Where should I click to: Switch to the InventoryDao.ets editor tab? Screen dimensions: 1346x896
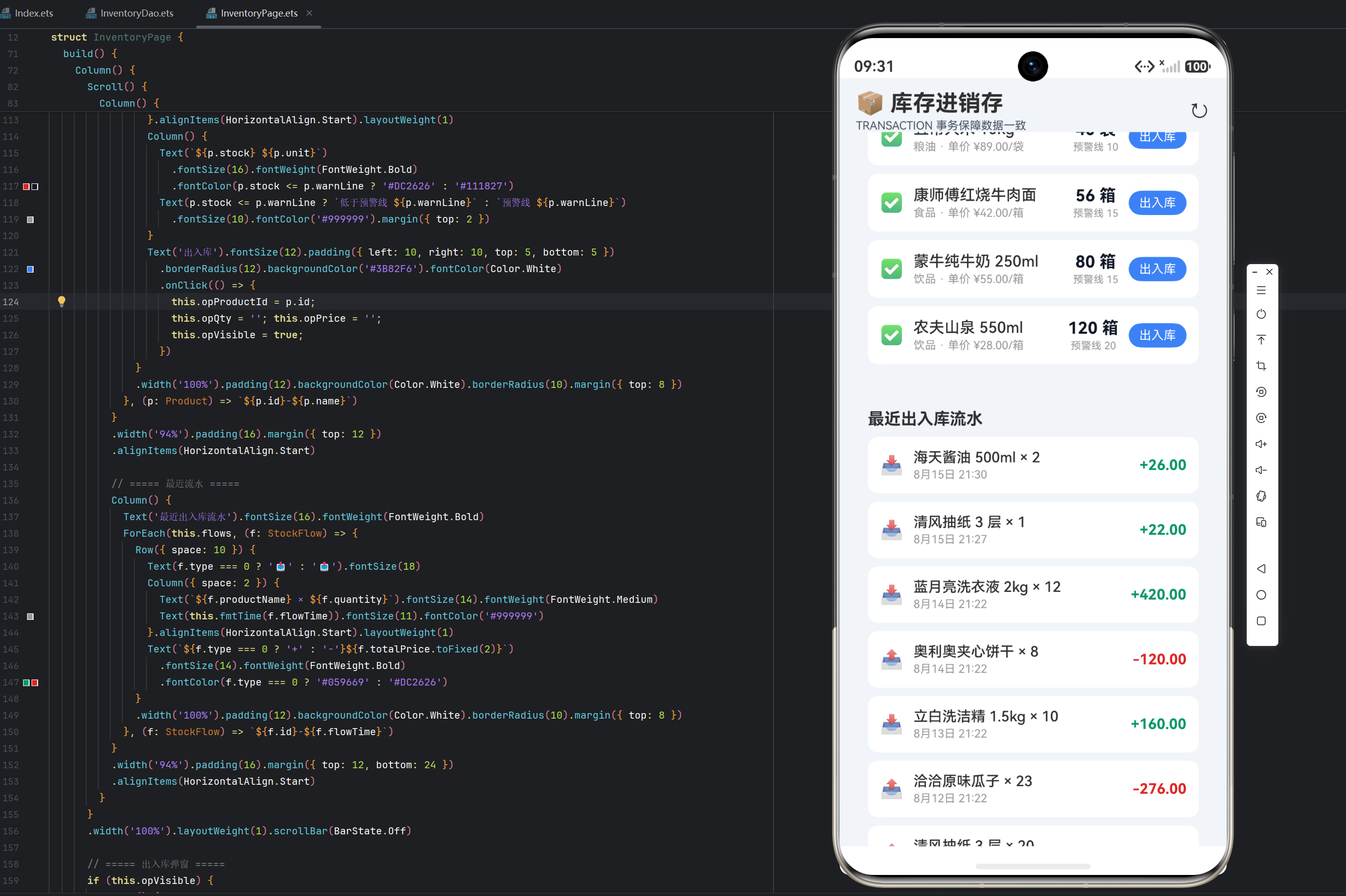click(x=130, y=13)
